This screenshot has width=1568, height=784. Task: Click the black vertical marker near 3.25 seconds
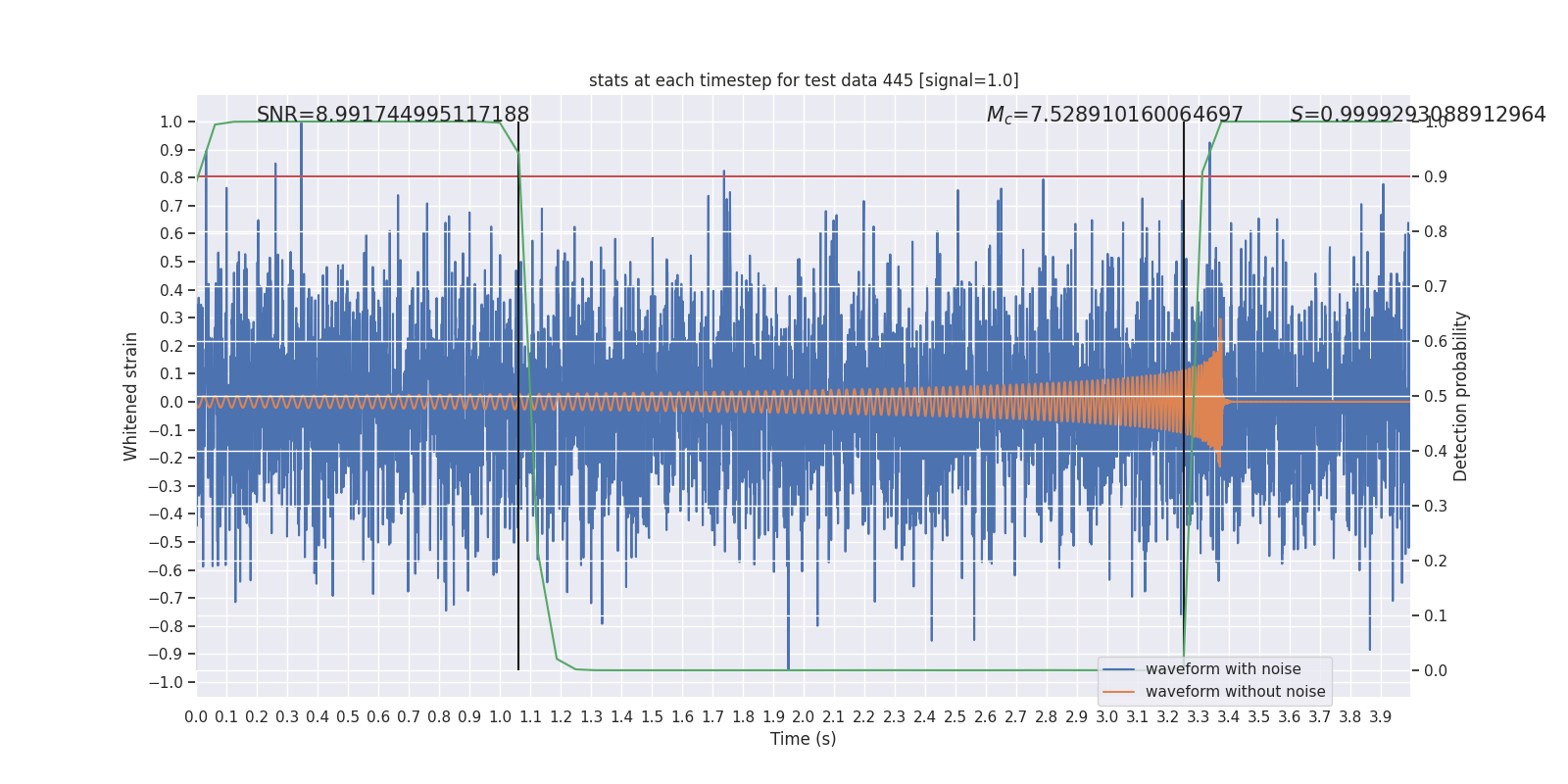click(1184, 396)
